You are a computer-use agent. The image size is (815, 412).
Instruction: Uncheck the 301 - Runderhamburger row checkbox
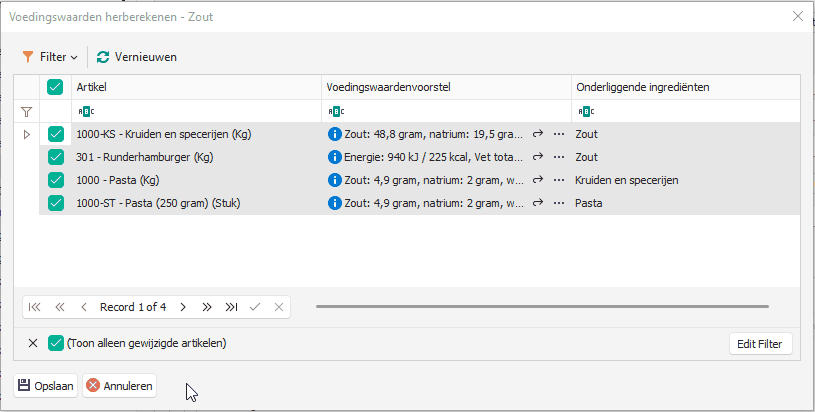pyautogui.click(x=55, y=157)
